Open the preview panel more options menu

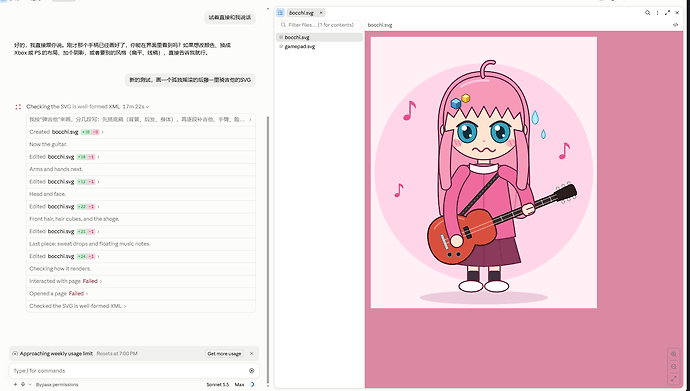tap(657, 13)
